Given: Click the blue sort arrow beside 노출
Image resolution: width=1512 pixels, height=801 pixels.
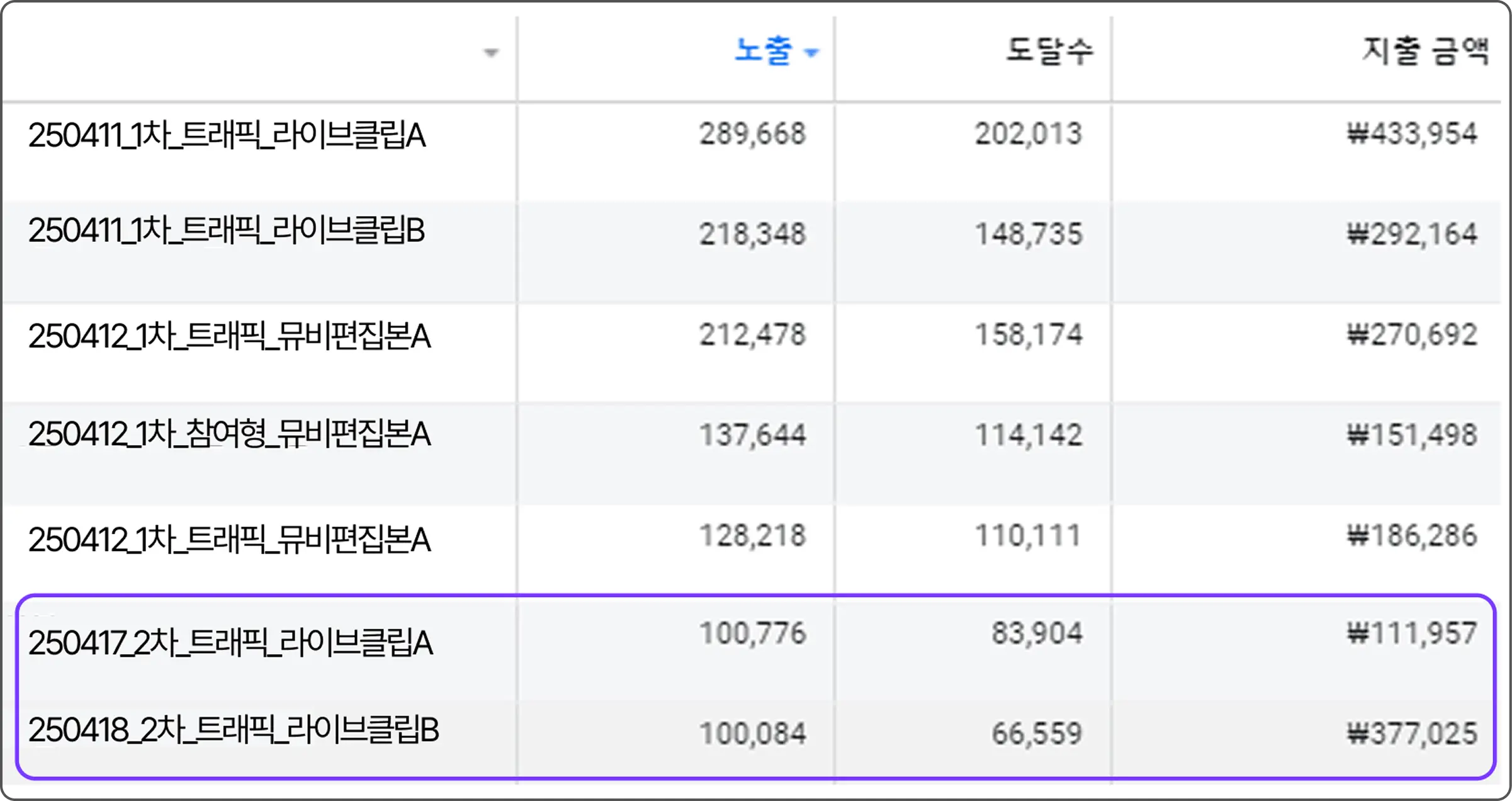Looking at the screenshot, I should point(812,53).
